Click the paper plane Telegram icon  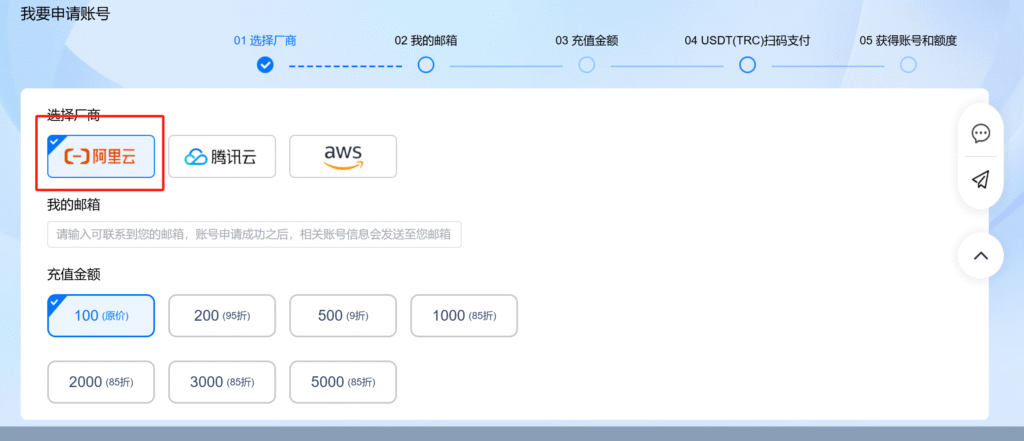pos(980,180)
